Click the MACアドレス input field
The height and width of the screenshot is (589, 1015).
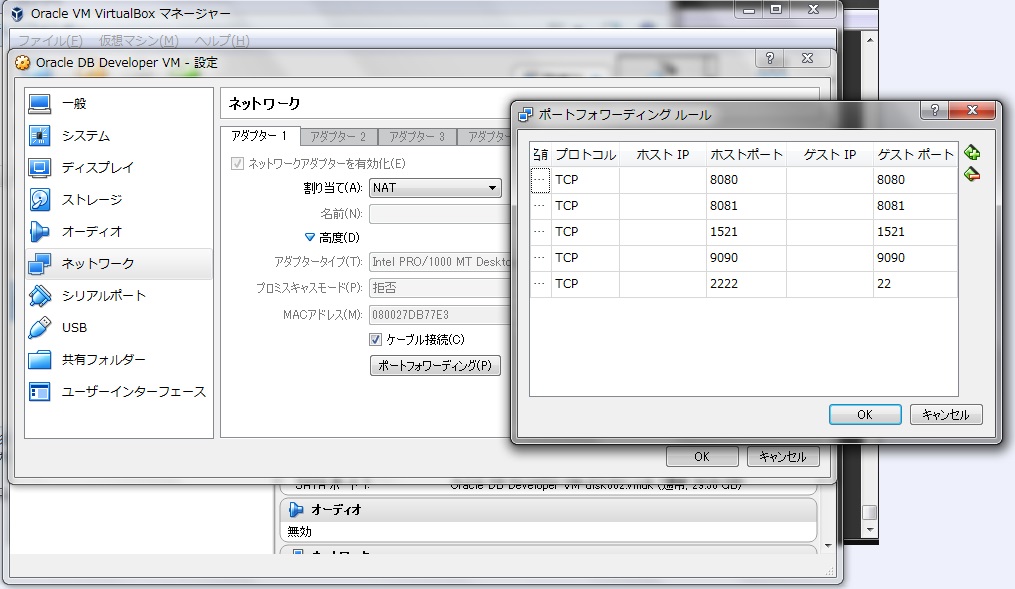pyautogui.click(x=440, y=315)
